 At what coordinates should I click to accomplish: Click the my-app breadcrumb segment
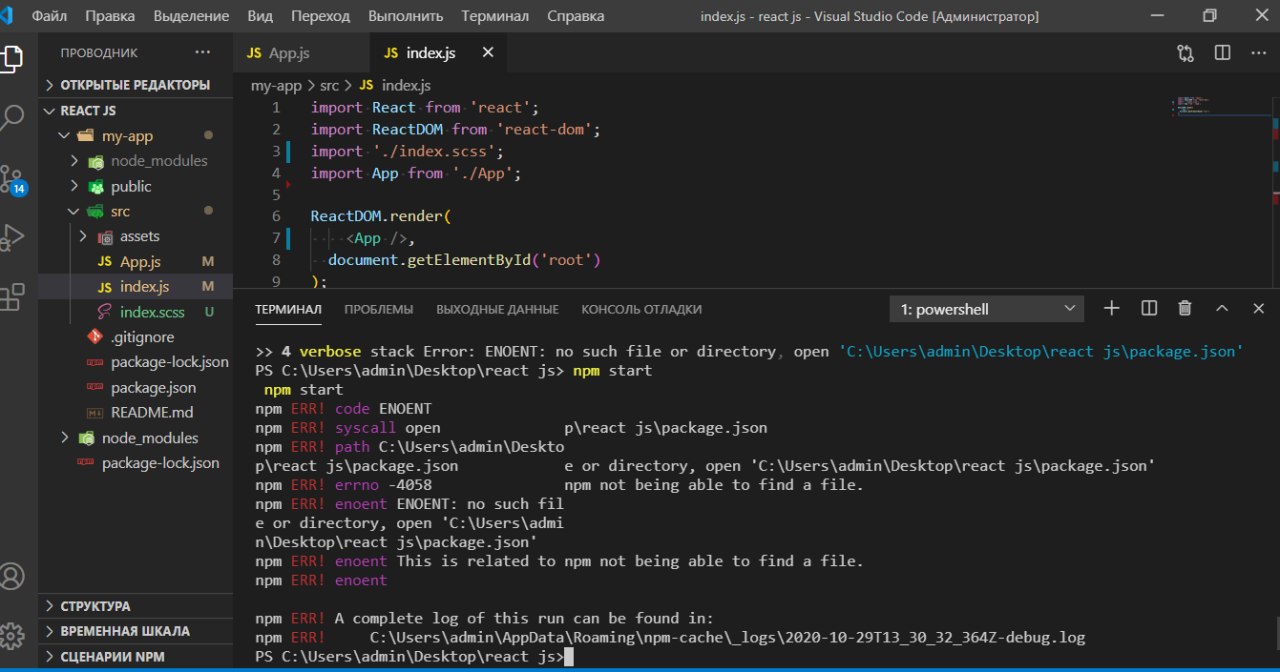tap(275, 86)
